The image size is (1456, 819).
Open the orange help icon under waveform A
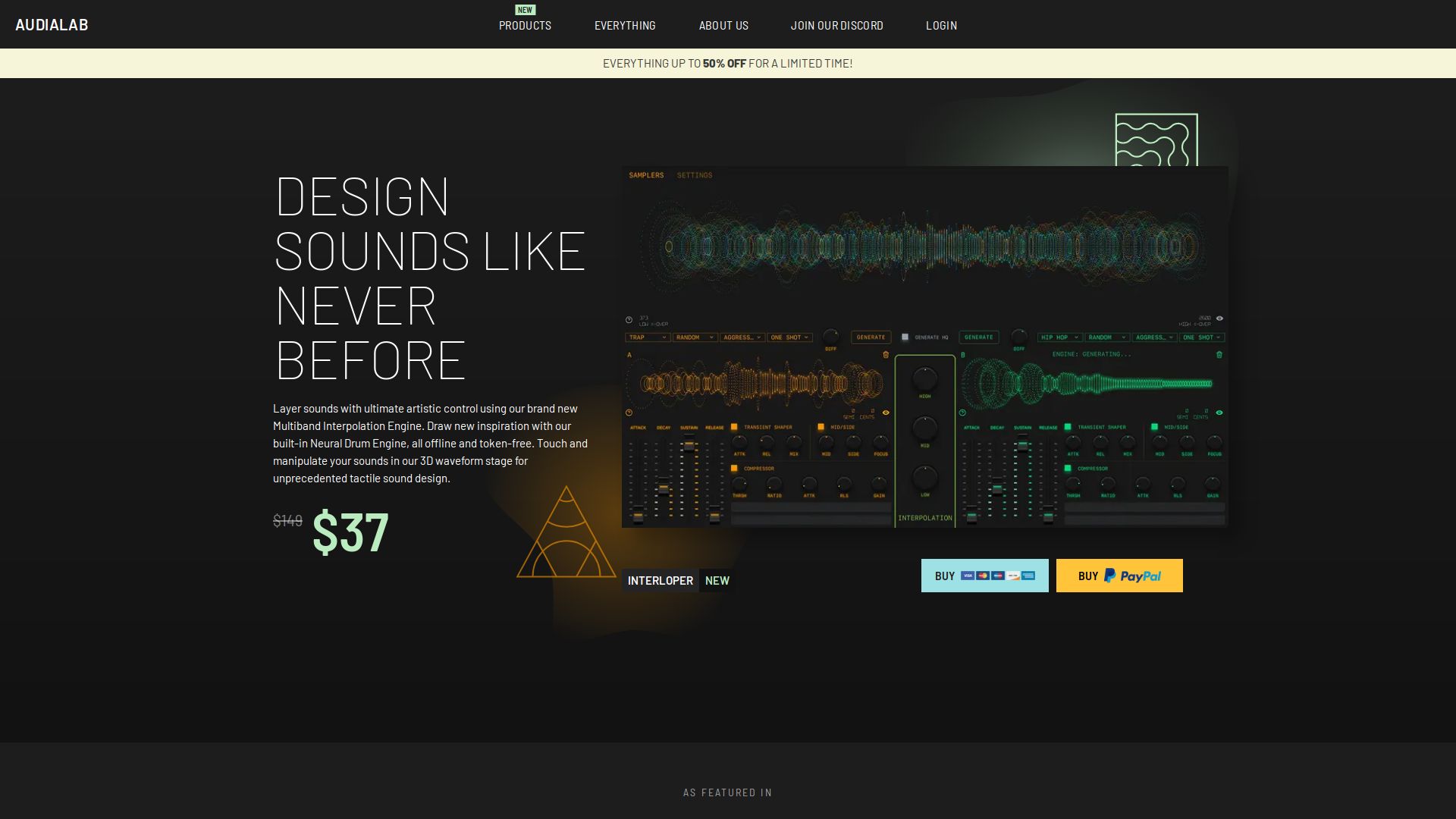(x=629, y=413)
